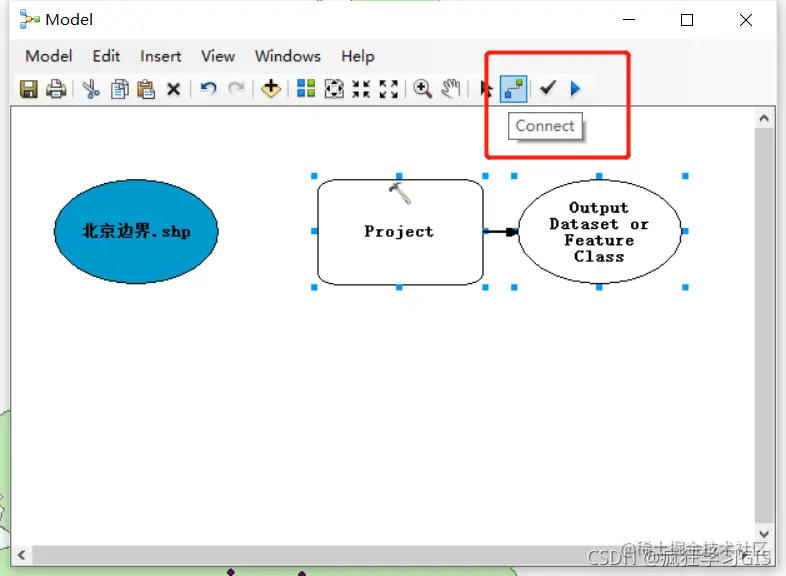
Task: Open the View menu
Action: (218, 56)
